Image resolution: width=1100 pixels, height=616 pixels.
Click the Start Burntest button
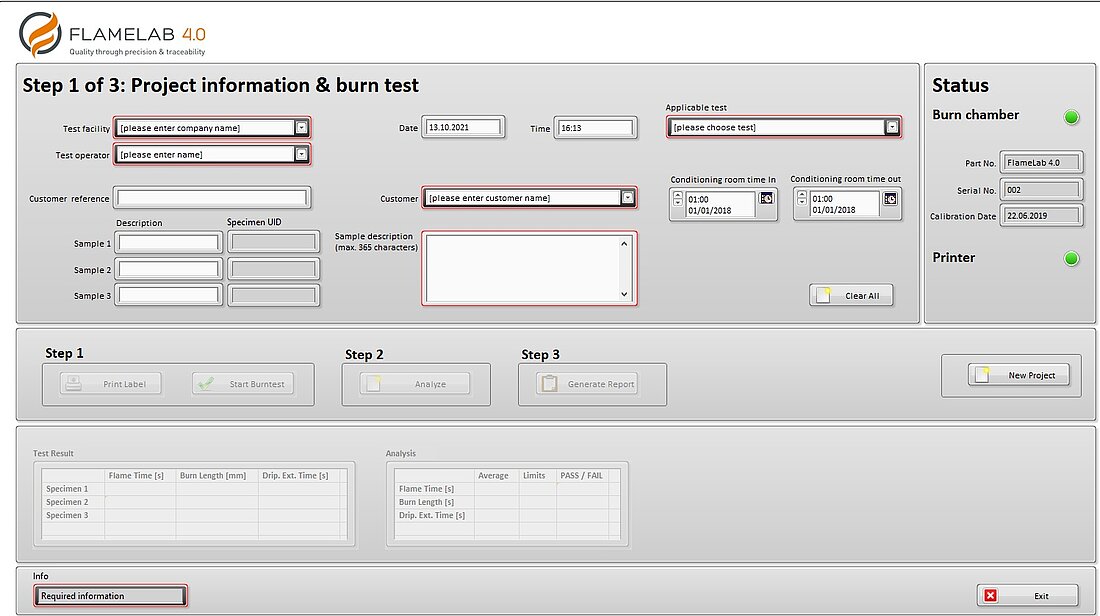tap(244, 384)
